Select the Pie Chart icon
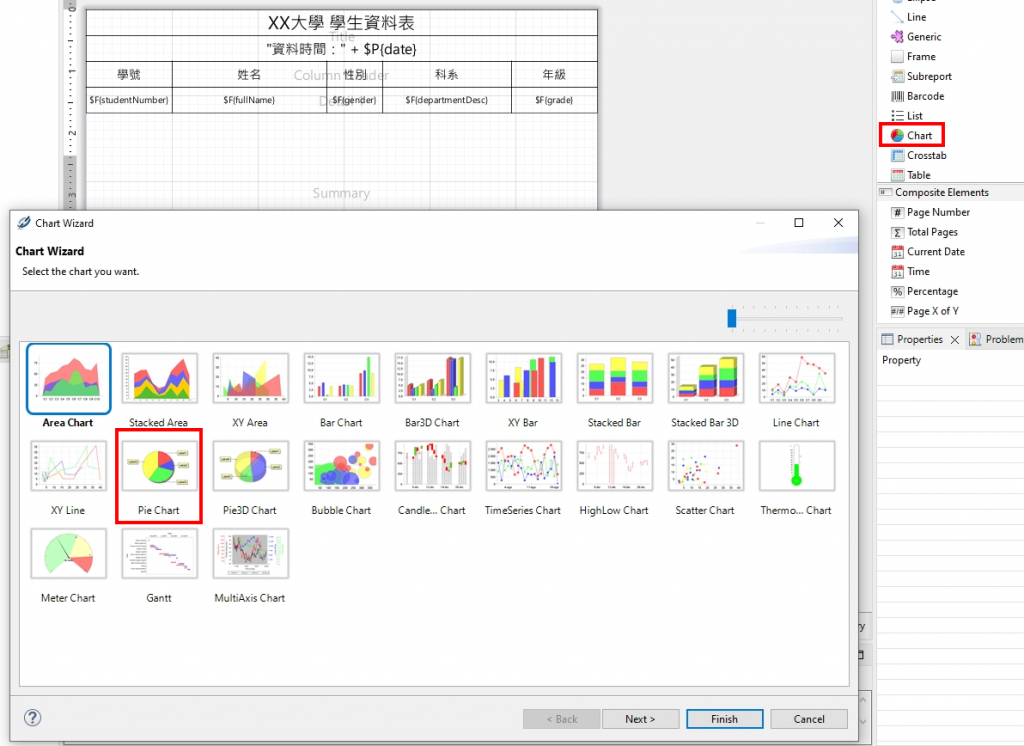This screenshot has height=746, width=1024. pyautogui.click(x=159, y=466)
